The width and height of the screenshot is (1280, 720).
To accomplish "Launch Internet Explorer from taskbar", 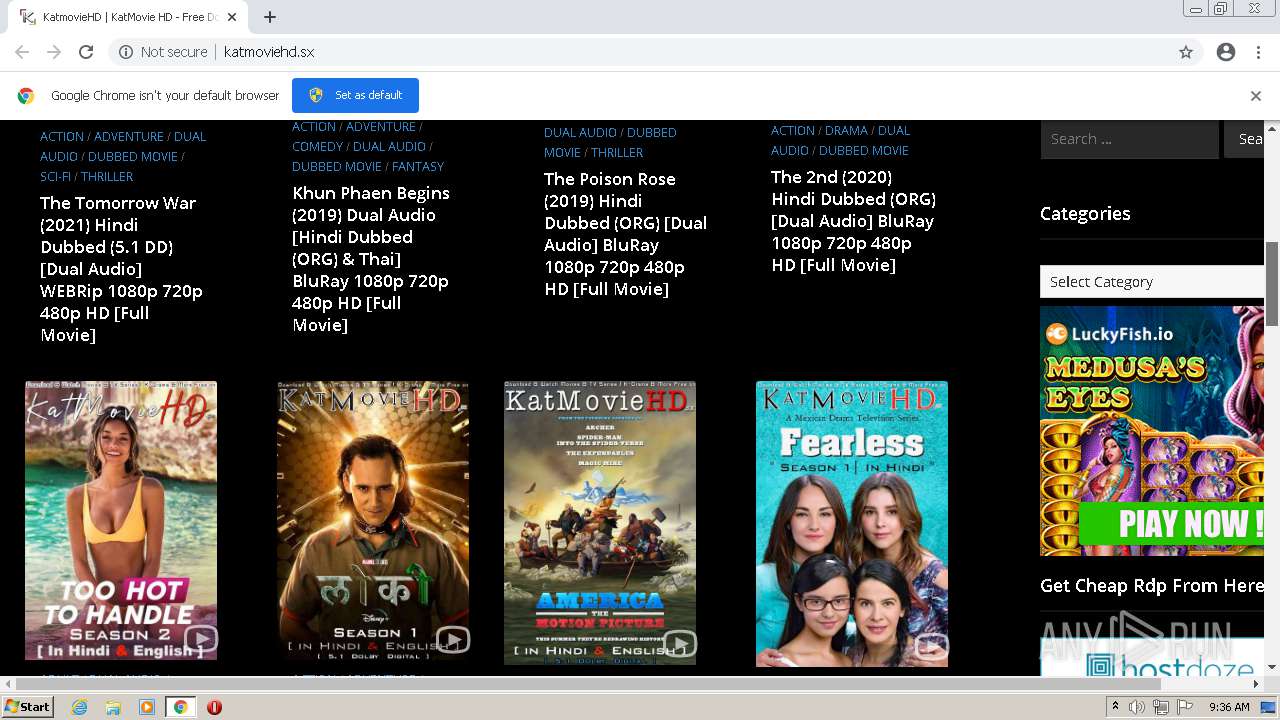I will pos(79,707).
